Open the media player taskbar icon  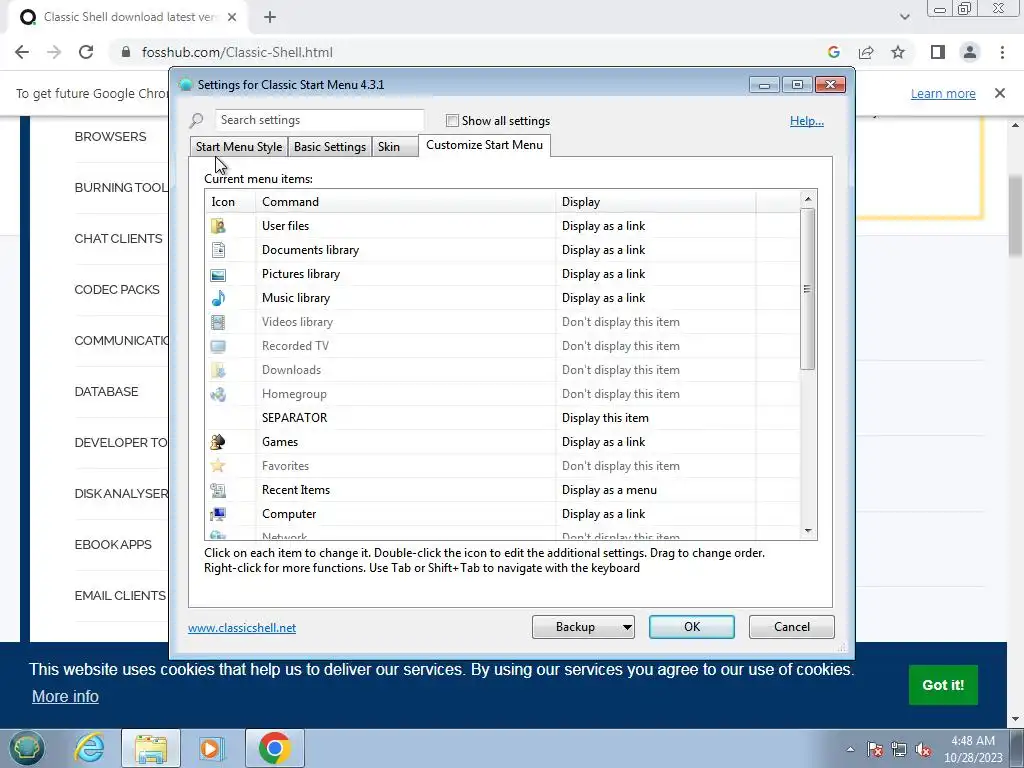211,748
